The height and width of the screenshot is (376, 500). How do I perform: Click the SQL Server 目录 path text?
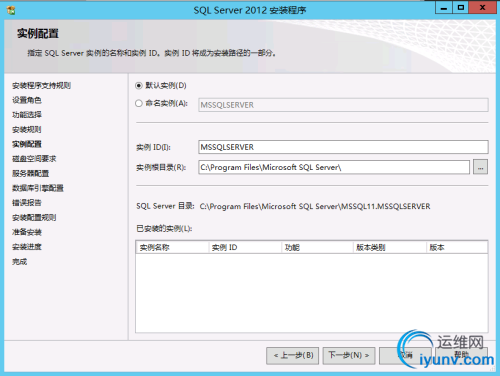pyautogui.click(x=315, y=206)
